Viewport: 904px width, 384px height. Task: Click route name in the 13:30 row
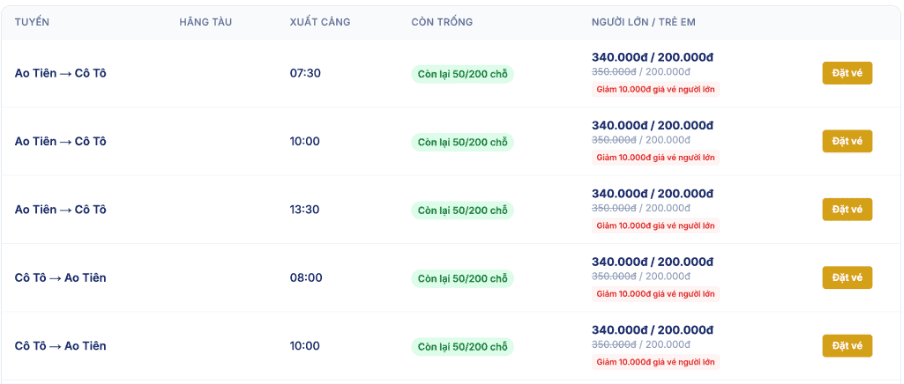[61, 209]
